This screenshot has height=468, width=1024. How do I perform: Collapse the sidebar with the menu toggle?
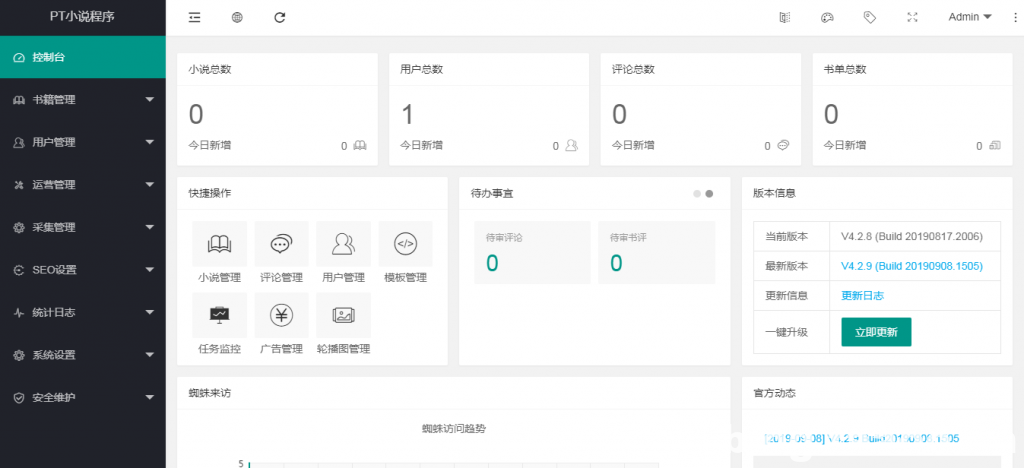pyautogui.click(x=194, y=17)
